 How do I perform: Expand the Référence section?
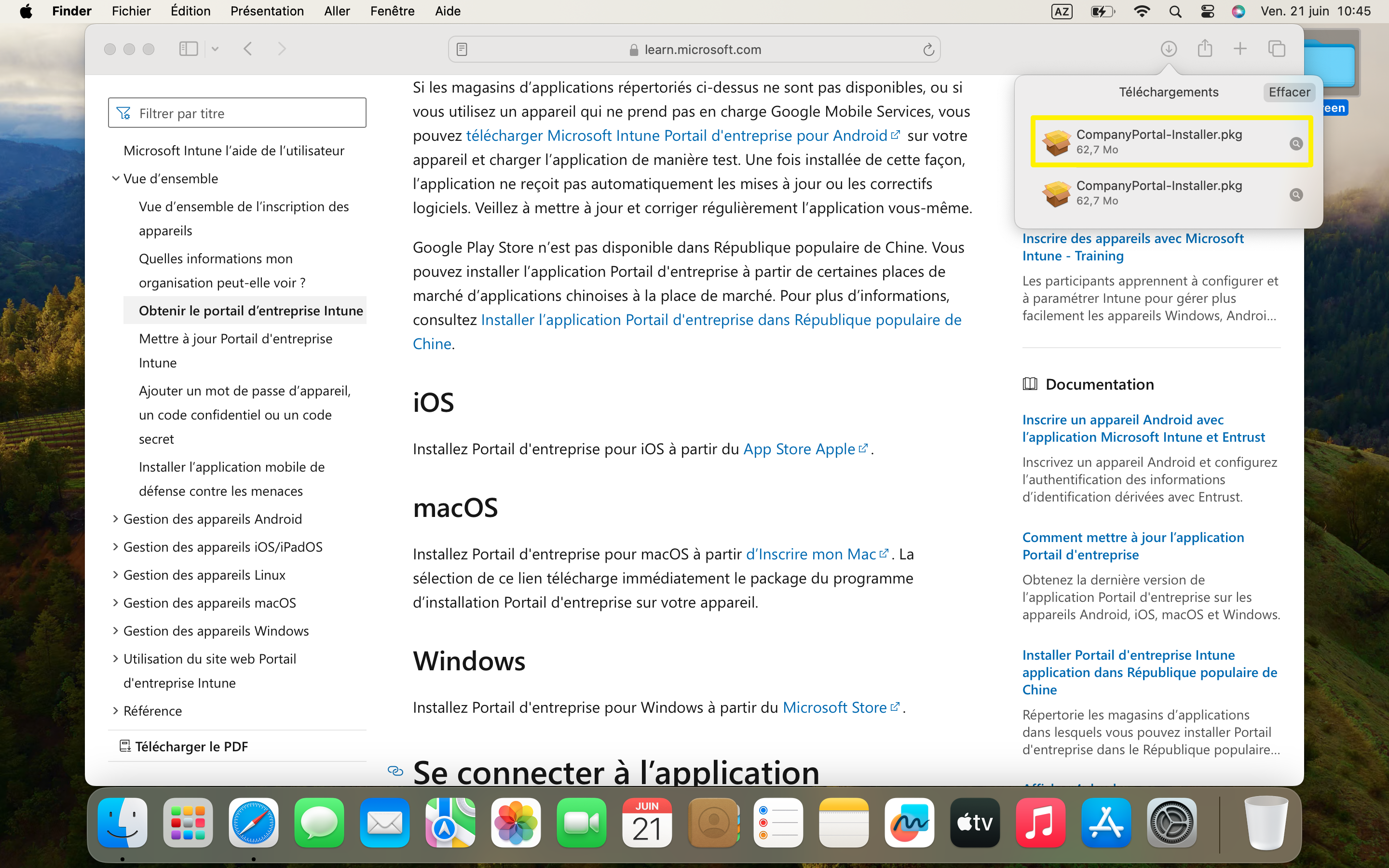point(116,711)
